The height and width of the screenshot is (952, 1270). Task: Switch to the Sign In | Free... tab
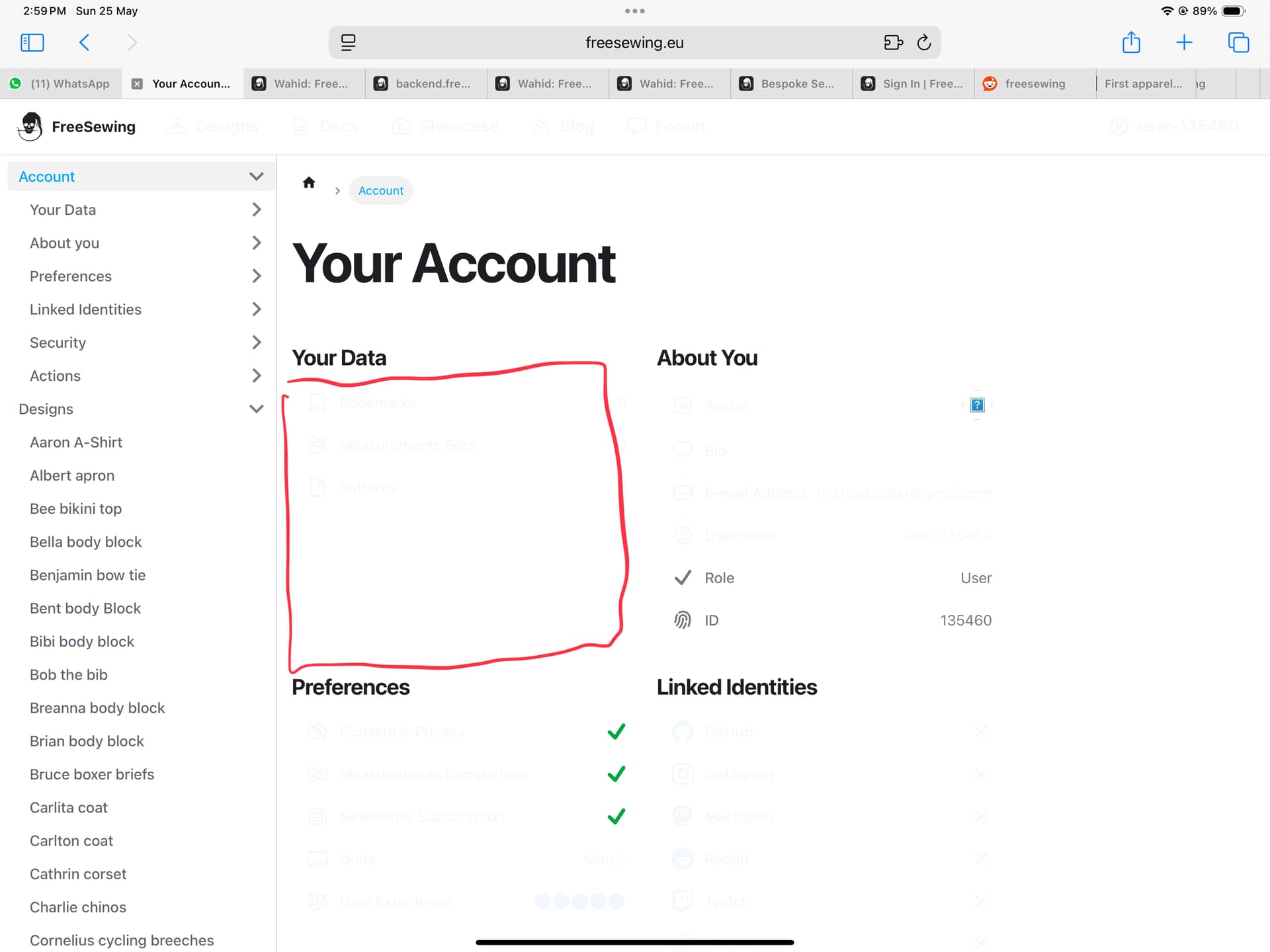[x=913, y=84]
